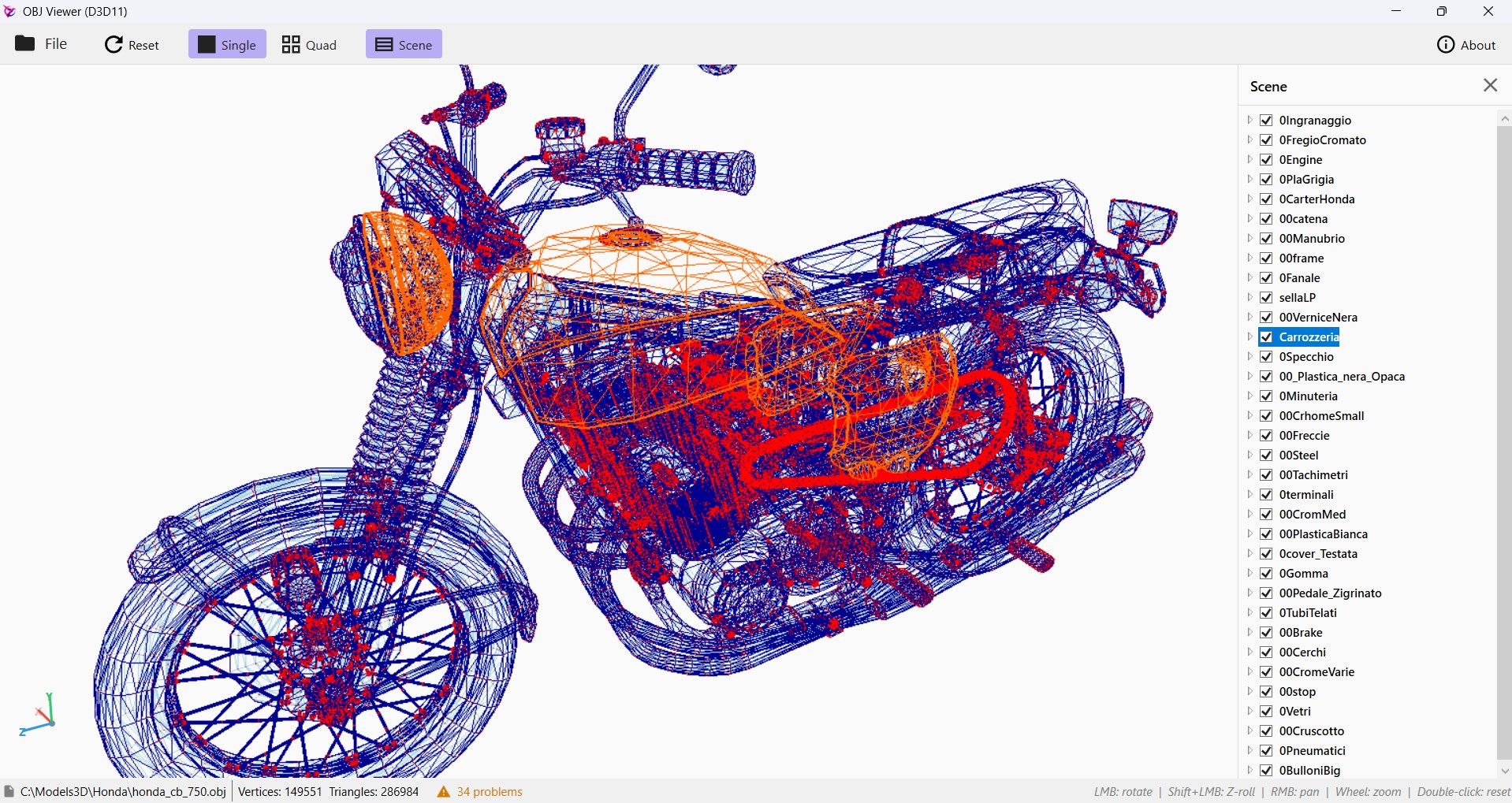1512x803 pixels.
Task: Click the XYZ axis gizmo in viewport
Action: pos(38,716)
